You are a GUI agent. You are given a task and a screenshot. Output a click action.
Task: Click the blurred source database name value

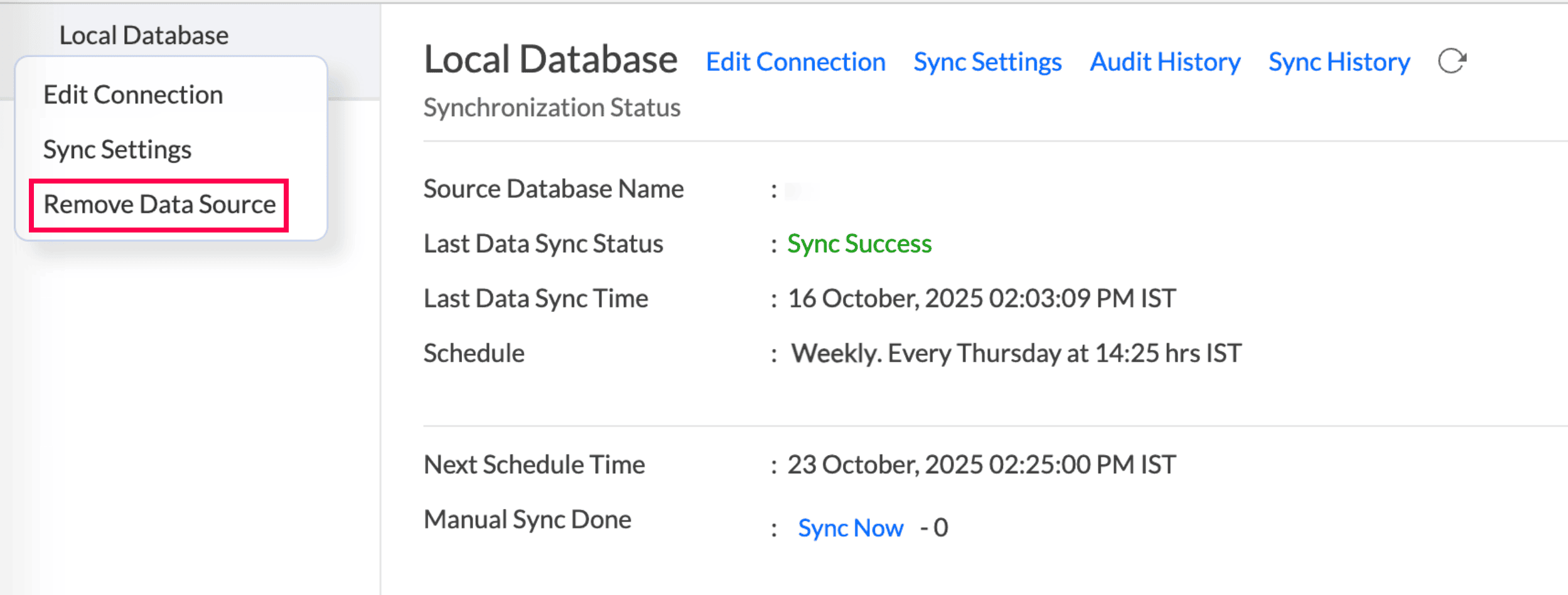799,190
